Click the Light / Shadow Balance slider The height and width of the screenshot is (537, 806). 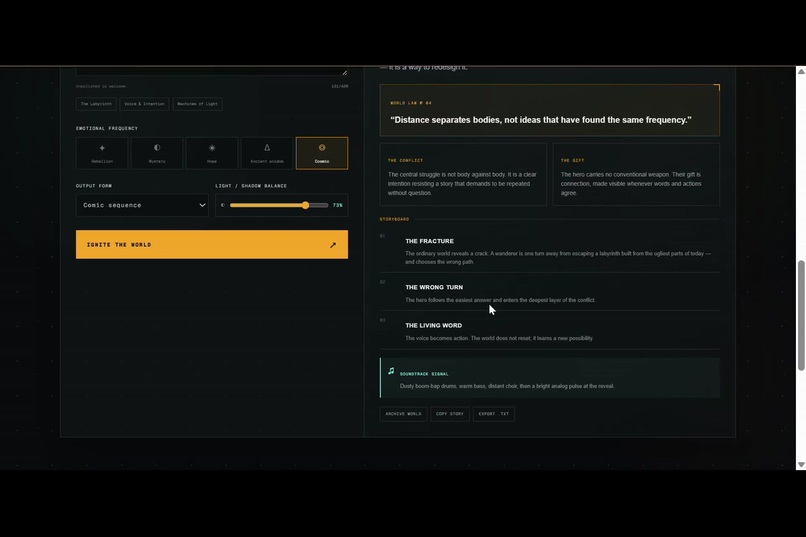coord(279,205)
